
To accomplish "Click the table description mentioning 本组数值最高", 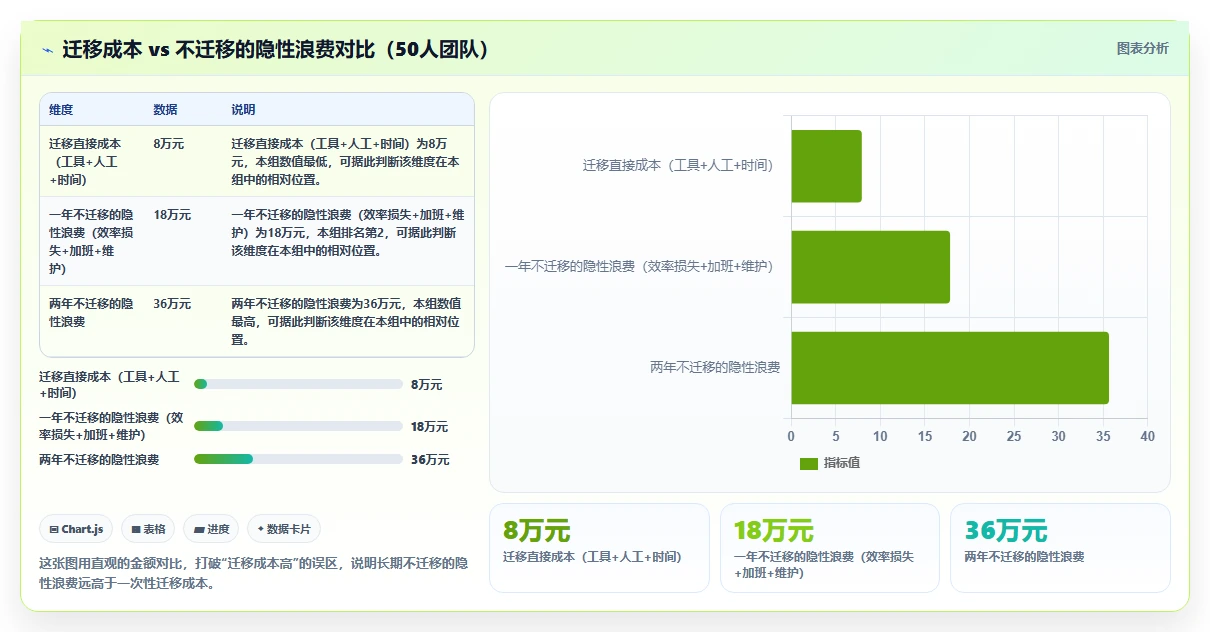I will pyautogui.click(x=346, y=322).
